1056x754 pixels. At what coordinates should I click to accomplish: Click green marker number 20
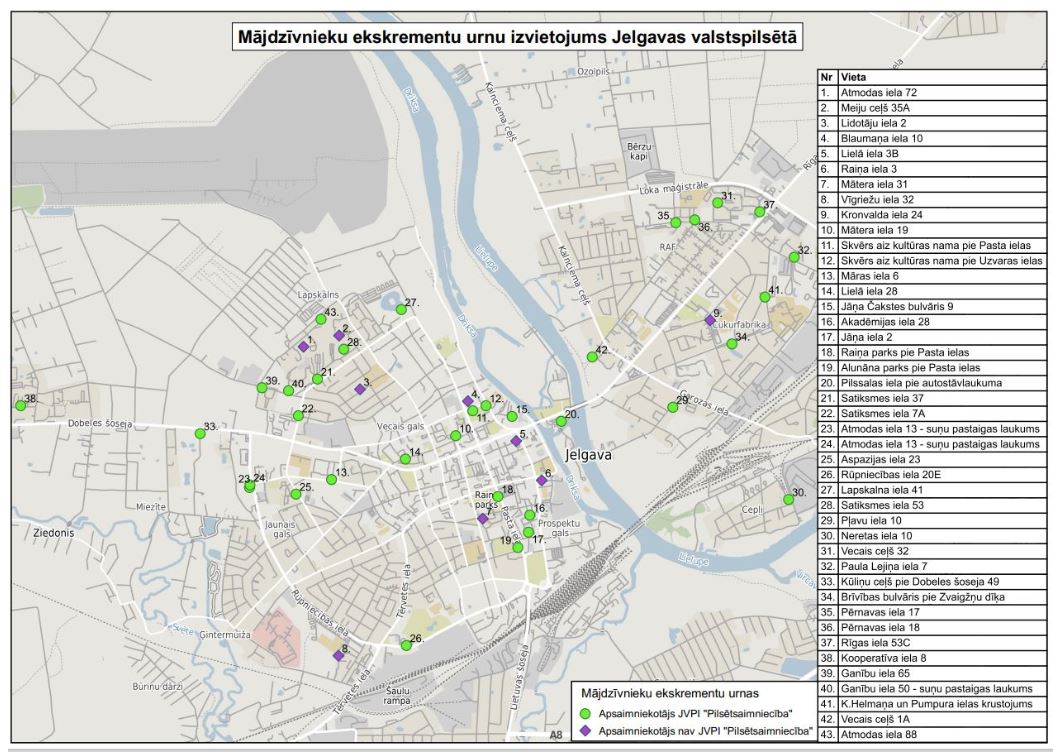click(x=561, y=421)
